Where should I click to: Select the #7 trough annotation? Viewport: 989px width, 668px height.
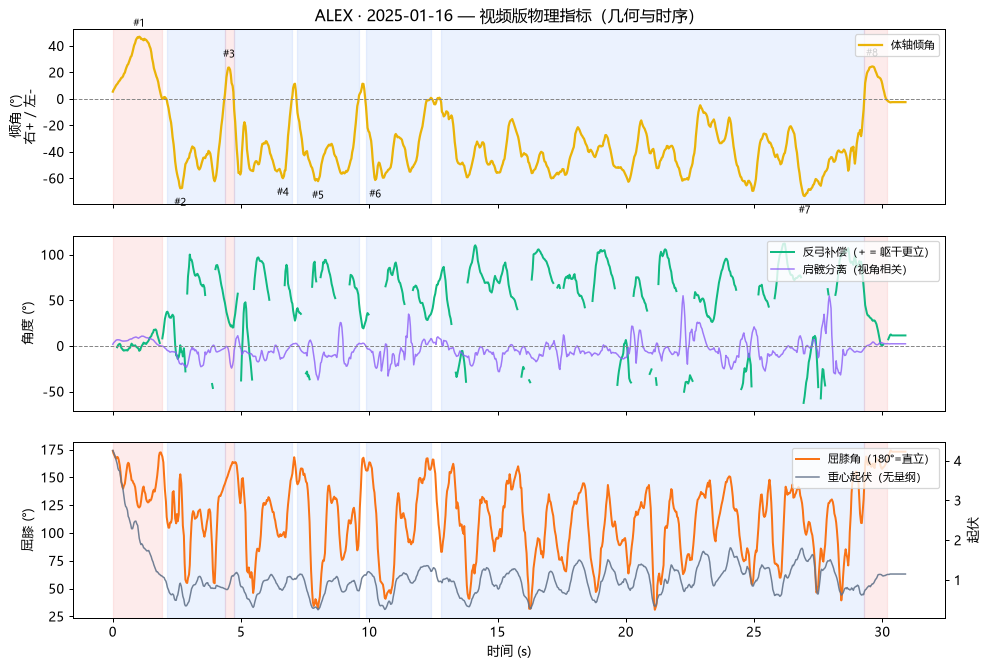pos(804,209)
